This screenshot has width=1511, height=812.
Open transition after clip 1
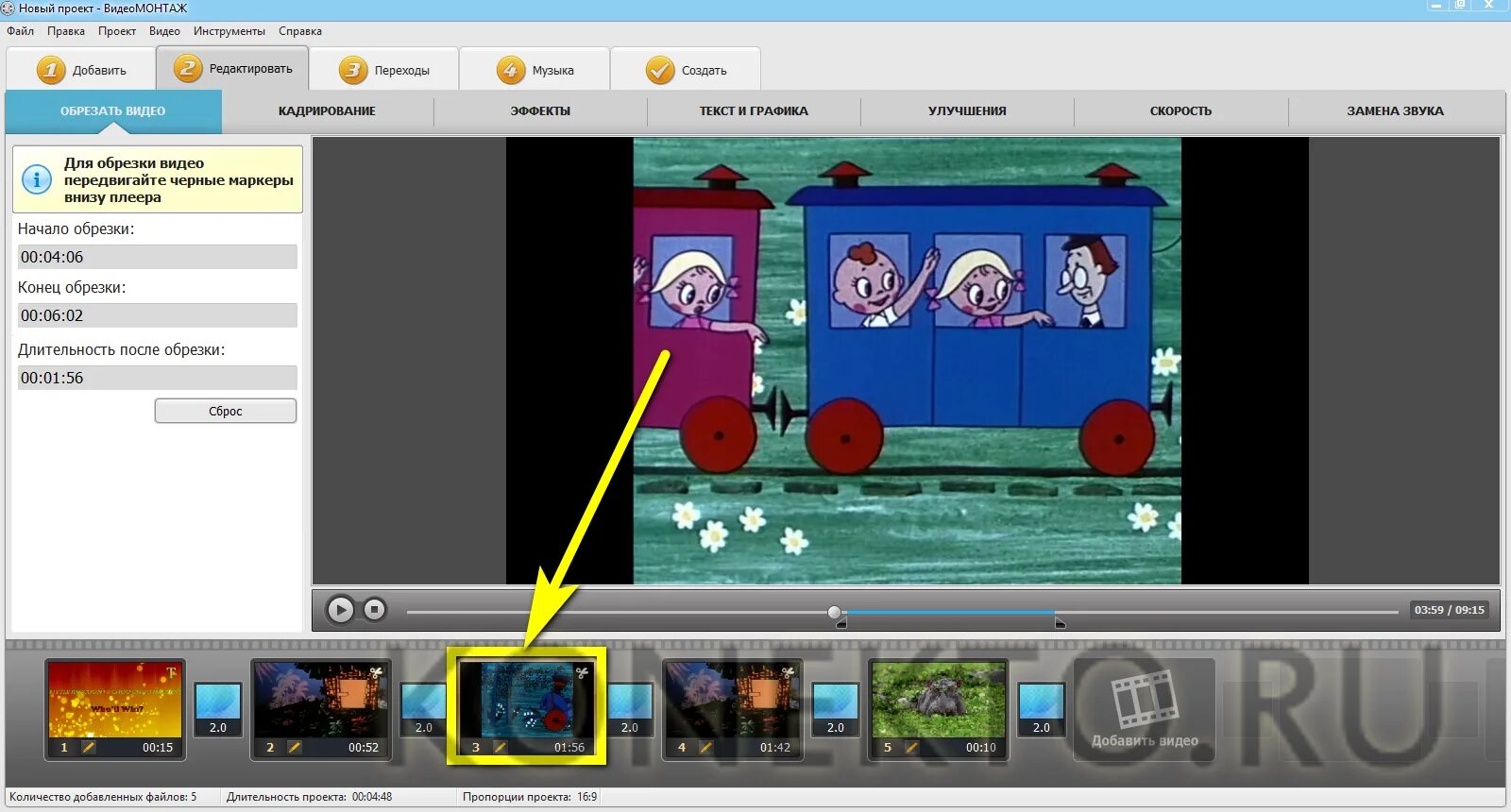(218, 709)
